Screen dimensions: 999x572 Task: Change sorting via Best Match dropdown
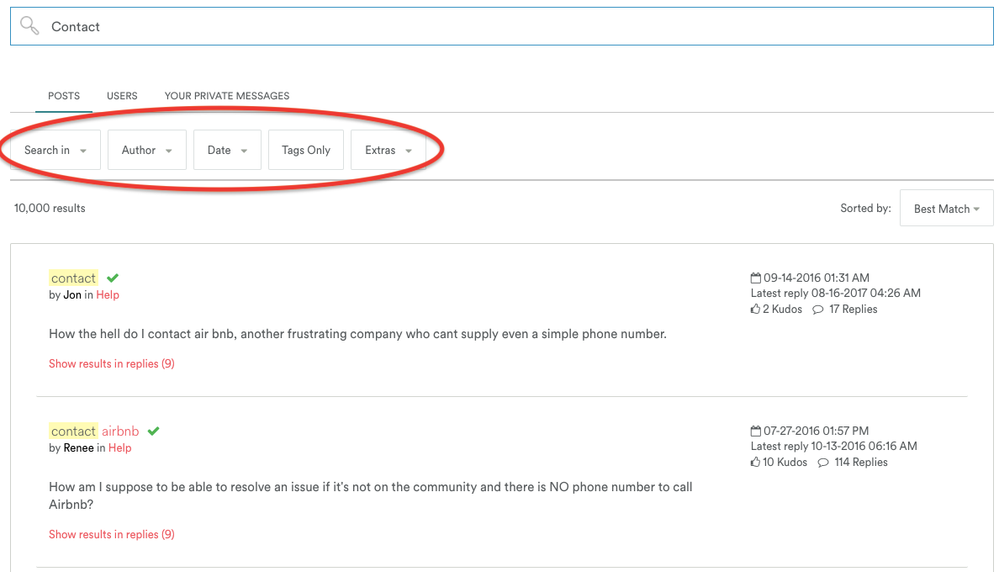946,209
